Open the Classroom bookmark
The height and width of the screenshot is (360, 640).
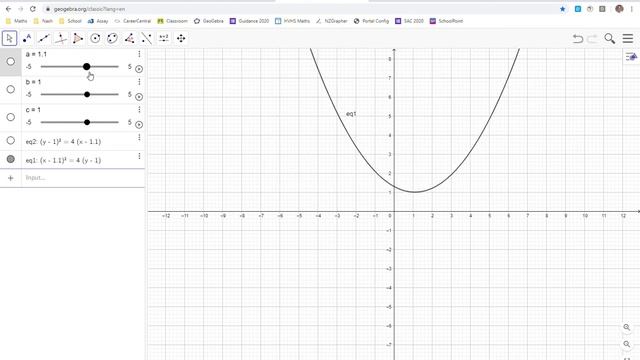click(x=173, y=21)
